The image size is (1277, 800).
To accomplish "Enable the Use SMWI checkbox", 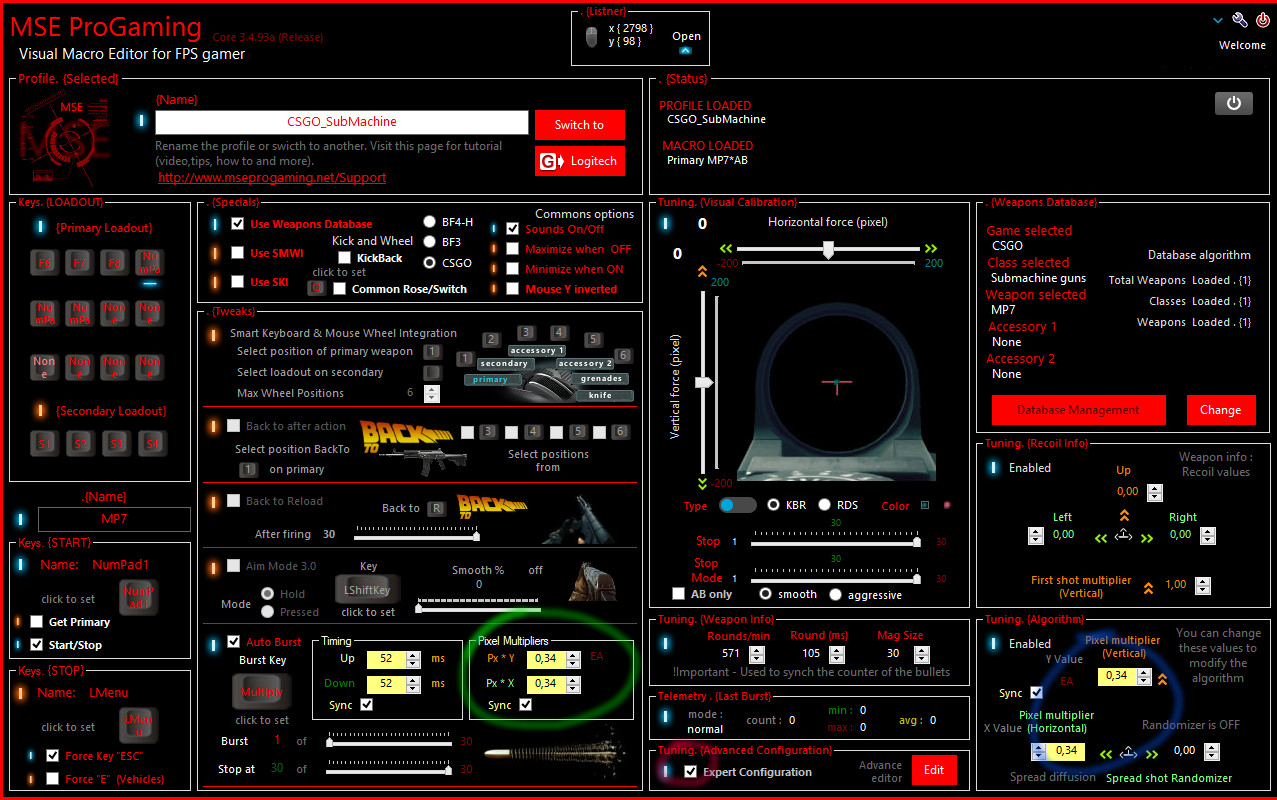I will [237, 253].
